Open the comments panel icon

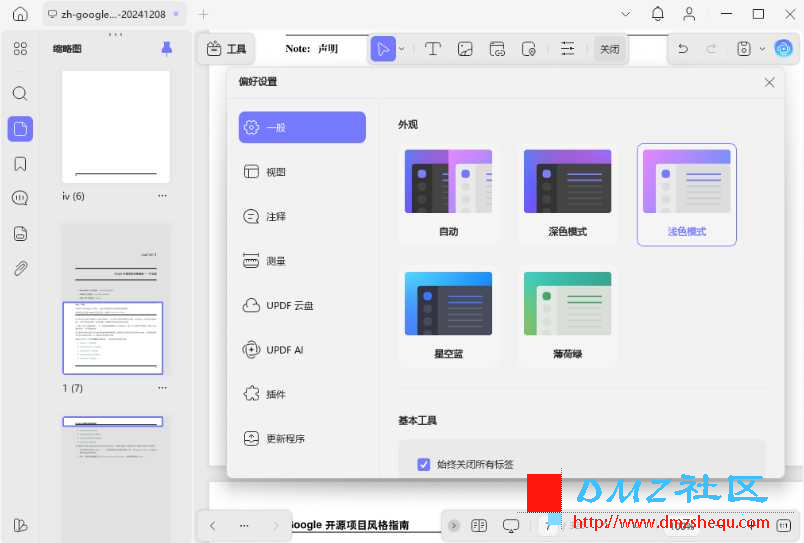(20, 198)
